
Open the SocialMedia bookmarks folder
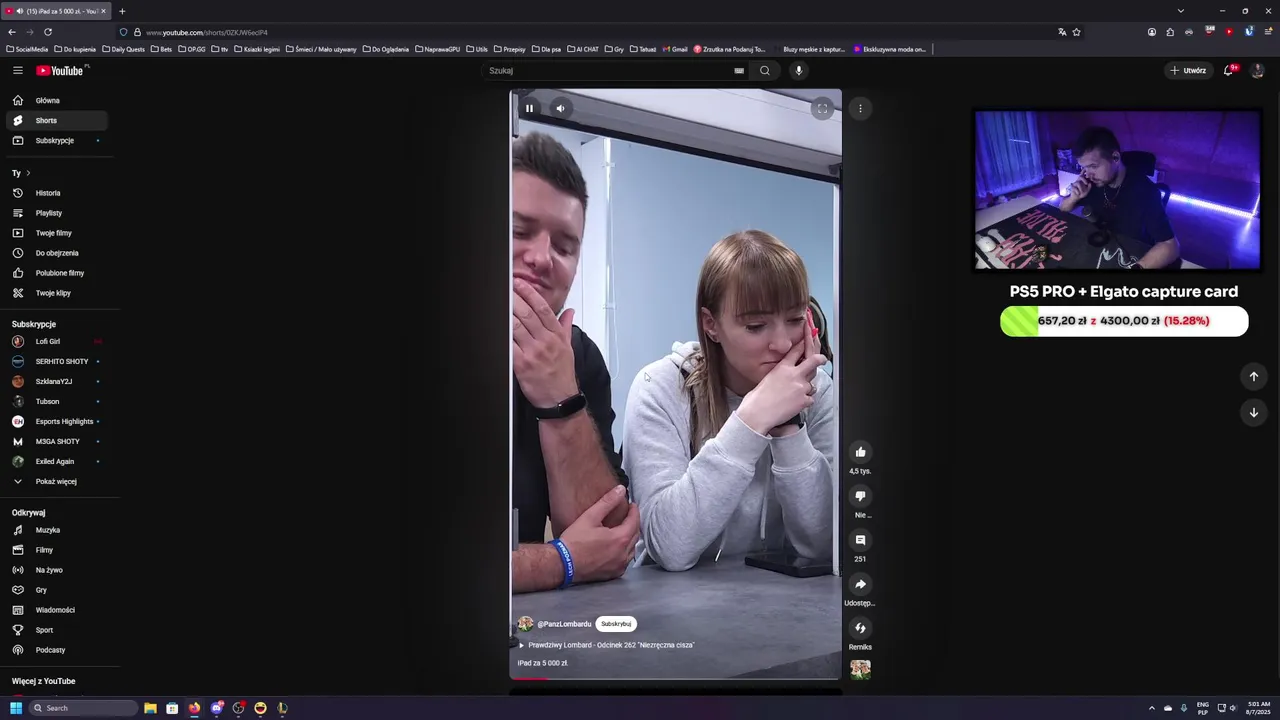pyautogui.click(x=27, y=49)
